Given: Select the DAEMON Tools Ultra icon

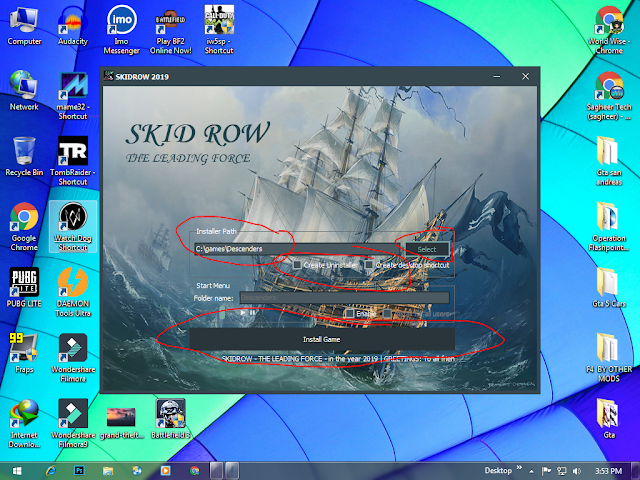Looking at the screenshot, I should 73,292.
